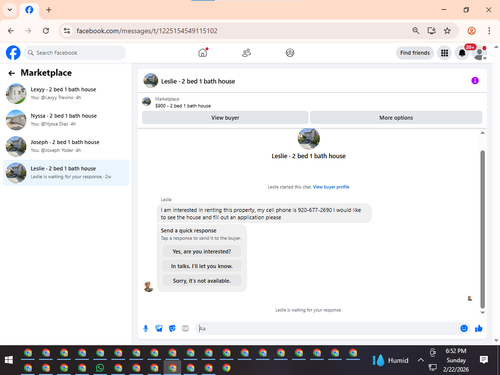The height and width of the screenshot is (375, 500).
Task: Open Chrome three-dot menu
Action: 489,31
